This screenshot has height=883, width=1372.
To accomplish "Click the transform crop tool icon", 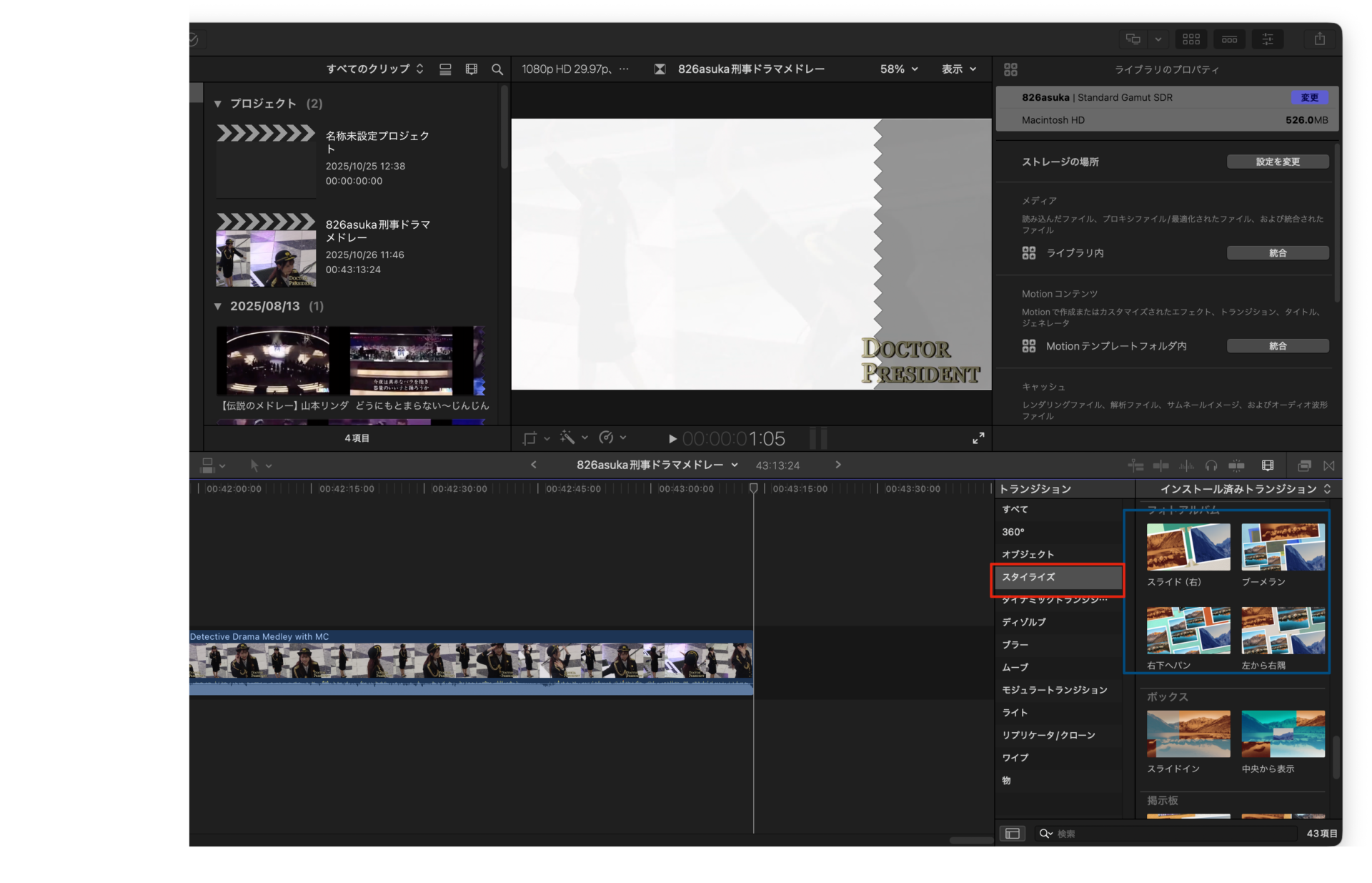I will 530,438.
